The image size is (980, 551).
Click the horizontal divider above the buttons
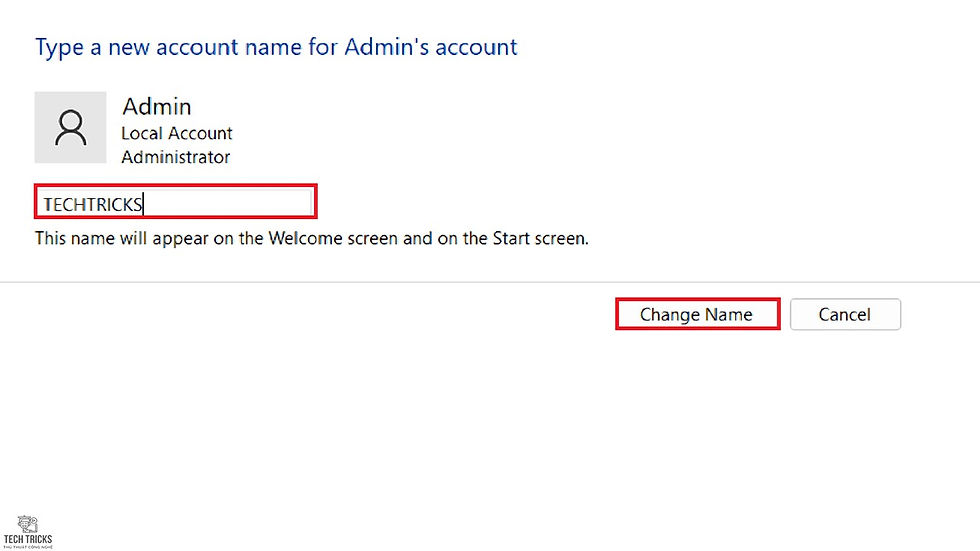[x=490, y=282]
